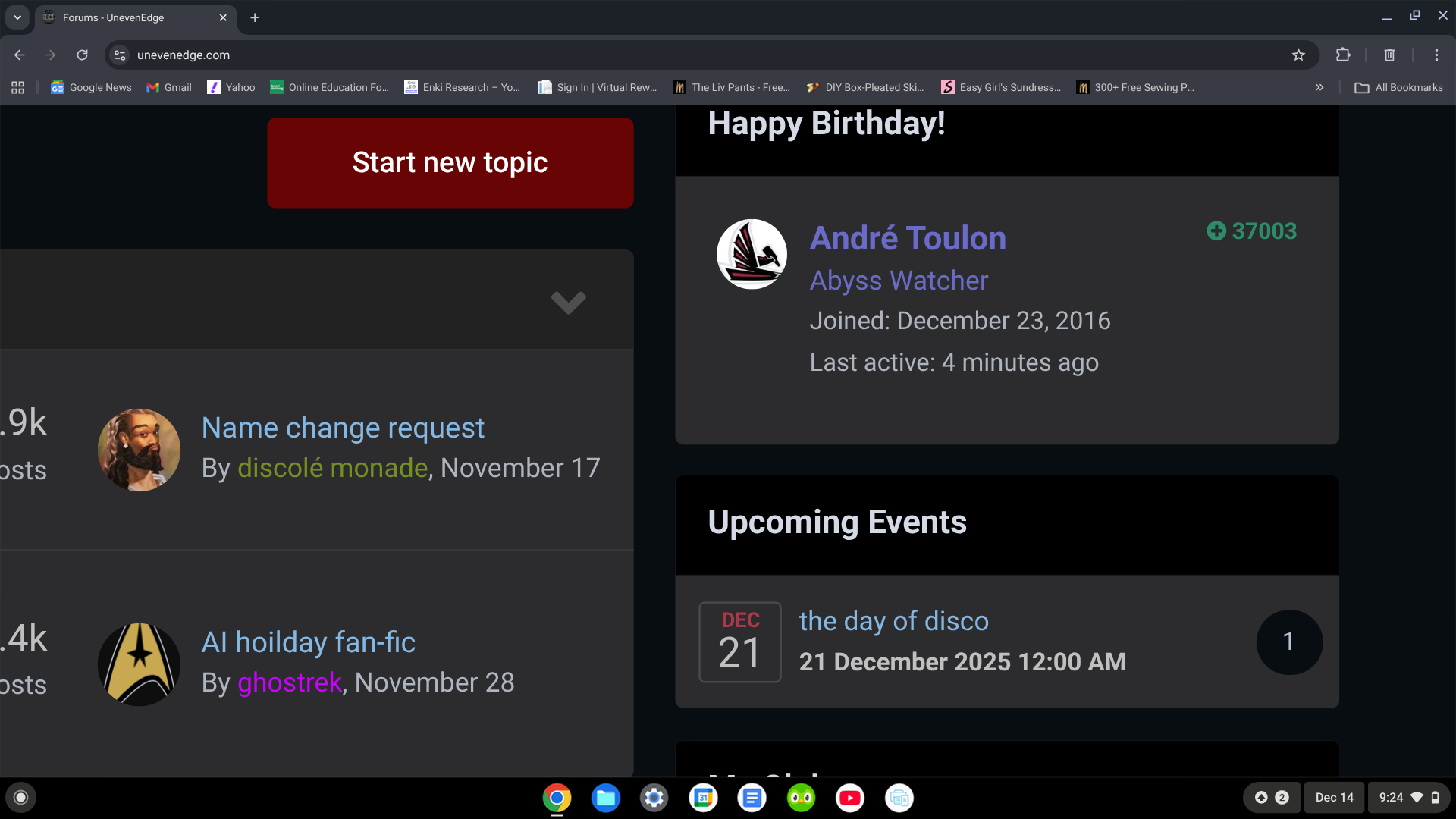This screenshot has height=819, width=1456.
Task: Open the Extensions puzzle icon
Action: click(x=1343, y=55)
